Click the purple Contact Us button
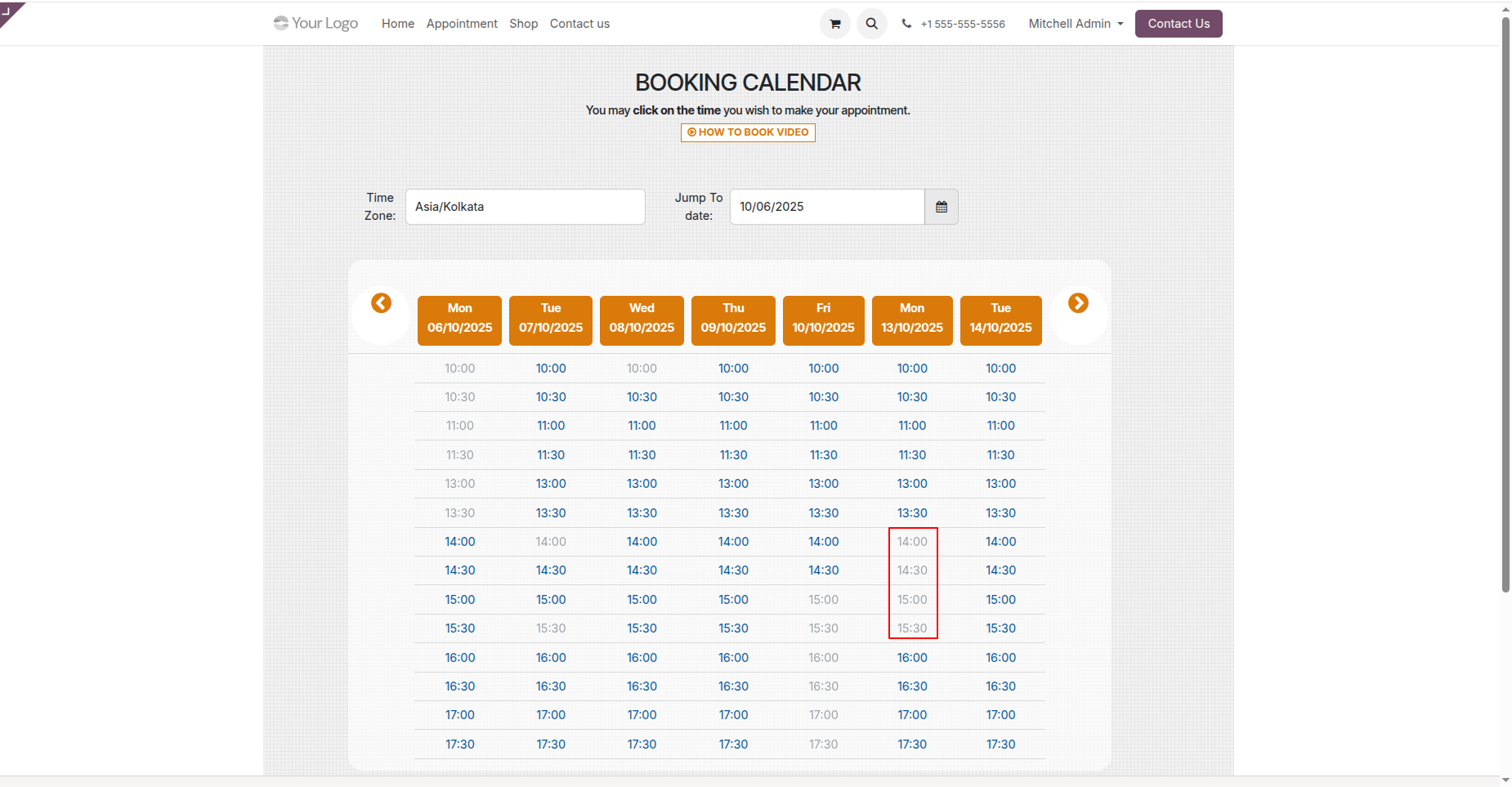This screenshot has height=787, width=1512. [1179, 24]
